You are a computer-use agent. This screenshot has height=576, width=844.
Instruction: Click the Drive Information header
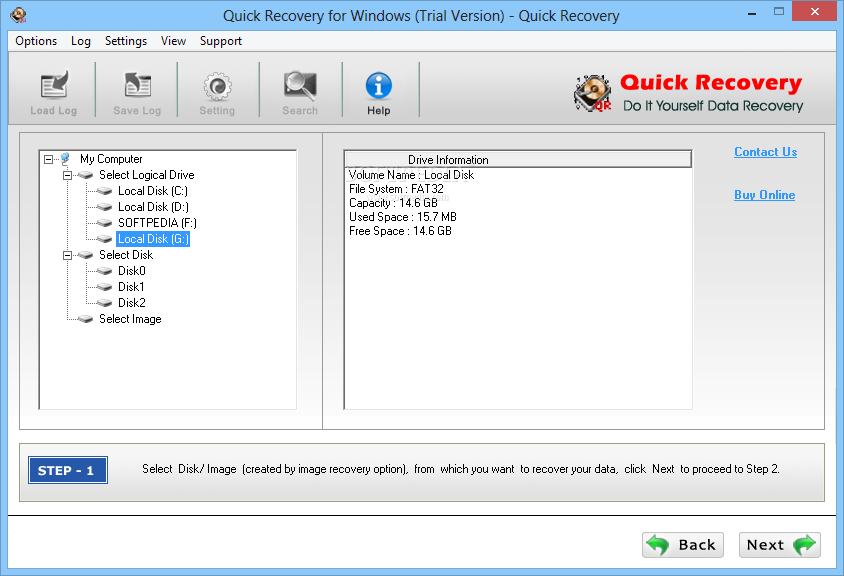pyautogui.click(x=518, y=160)
